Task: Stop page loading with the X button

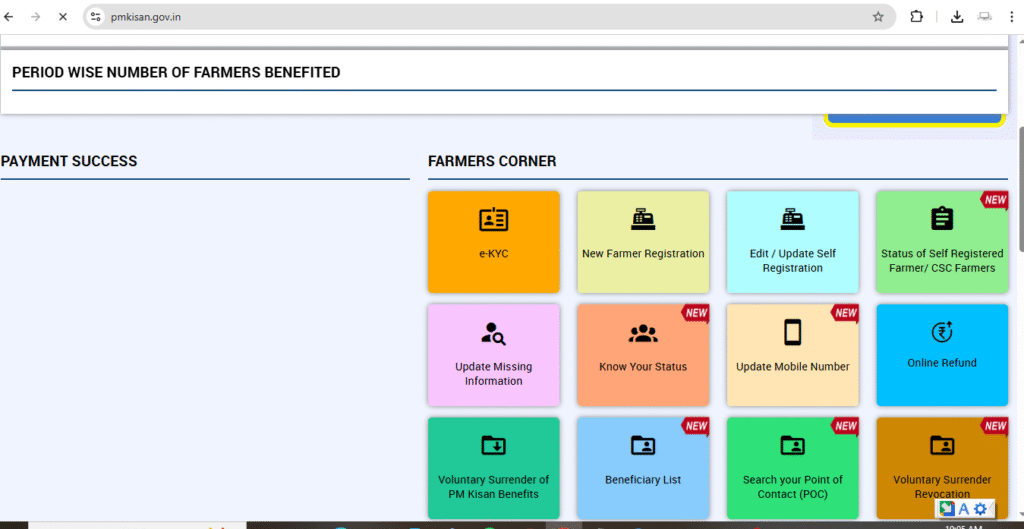Action: (x=62, y=17)
